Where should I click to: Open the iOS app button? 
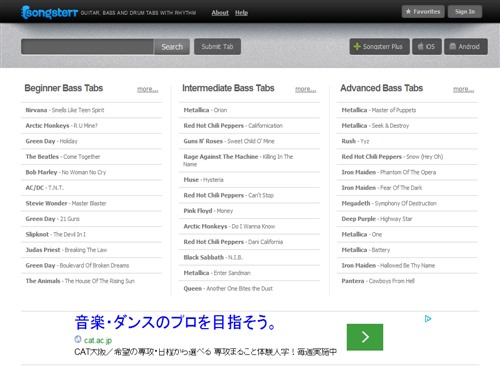427,47
